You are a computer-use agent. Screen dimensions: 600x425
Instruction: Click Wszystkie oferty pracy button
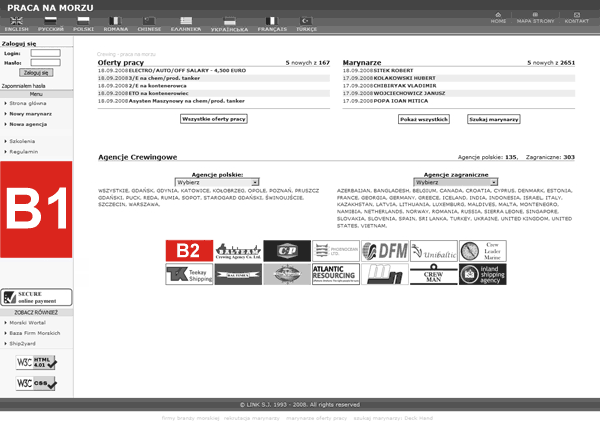tap(214, 119)
